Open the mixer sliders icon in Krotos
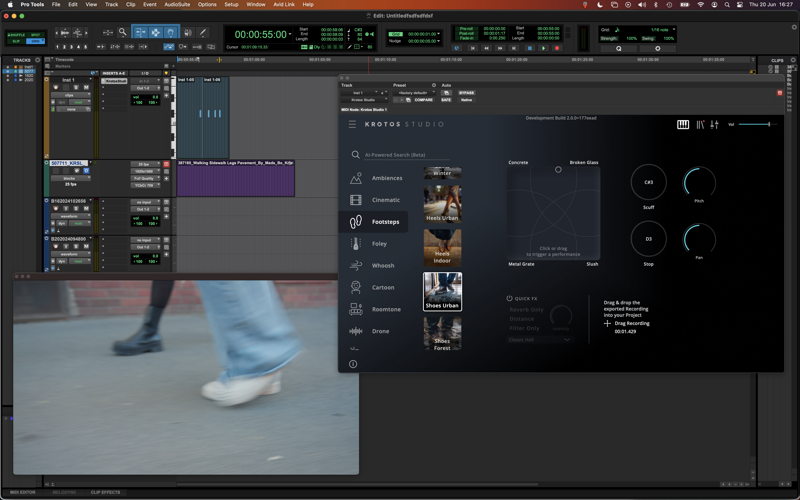The width and height of the screenshot is (800, 500). tap(714, 124)
